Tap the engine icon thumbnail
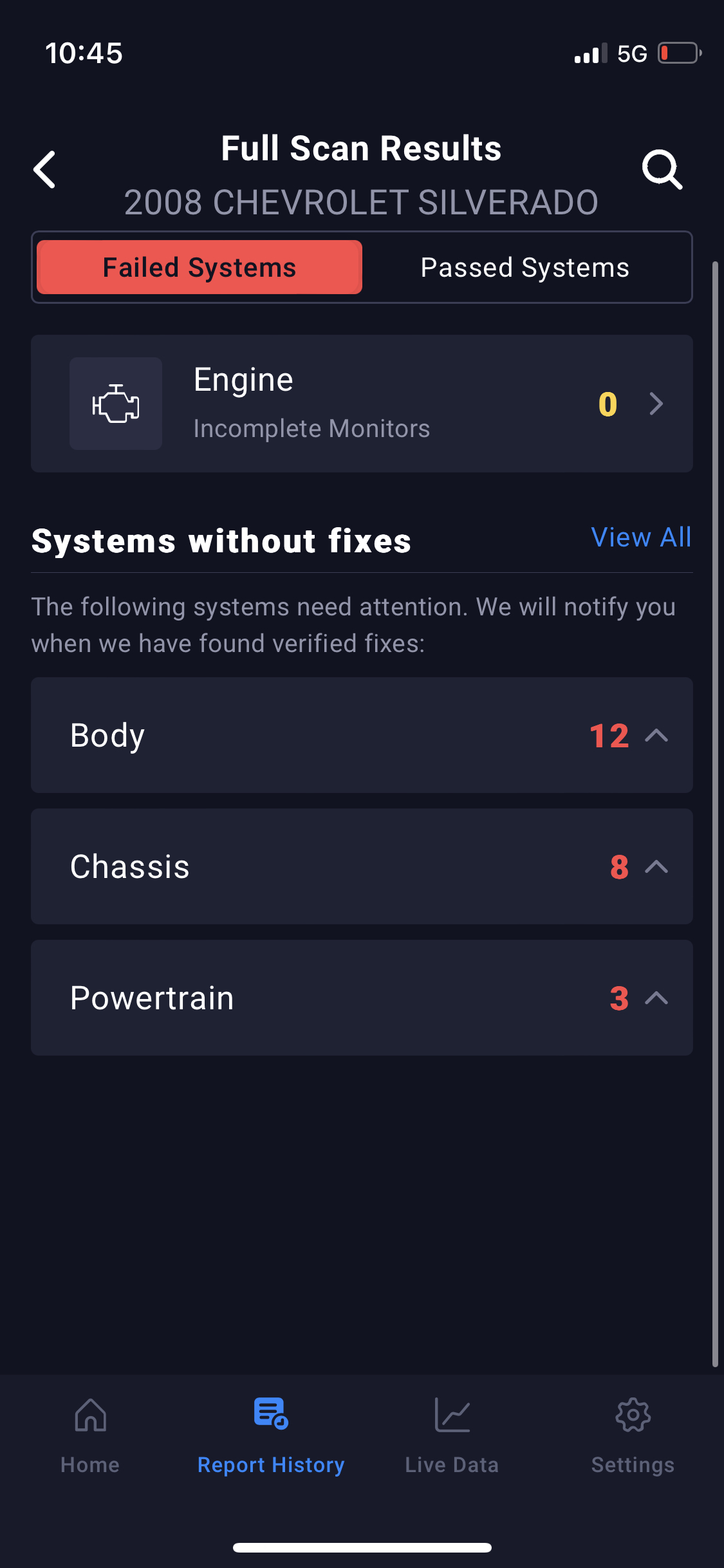Image resolution: width=724 pixels, height=1568 pixels. (x=116, y=404)
